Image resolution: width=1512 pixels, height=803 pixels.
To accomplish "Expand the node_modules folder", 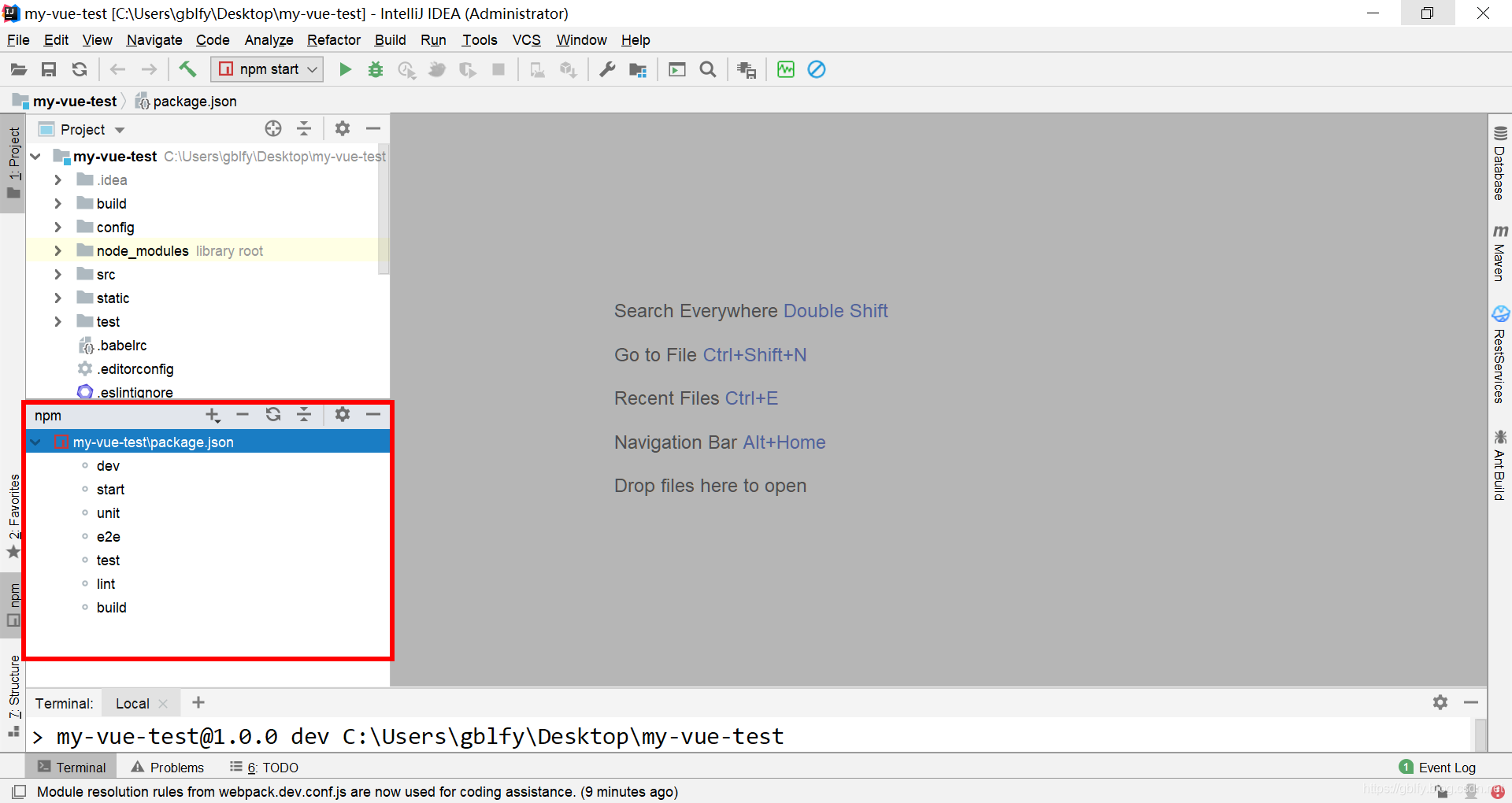I will (x=57, y=251).
